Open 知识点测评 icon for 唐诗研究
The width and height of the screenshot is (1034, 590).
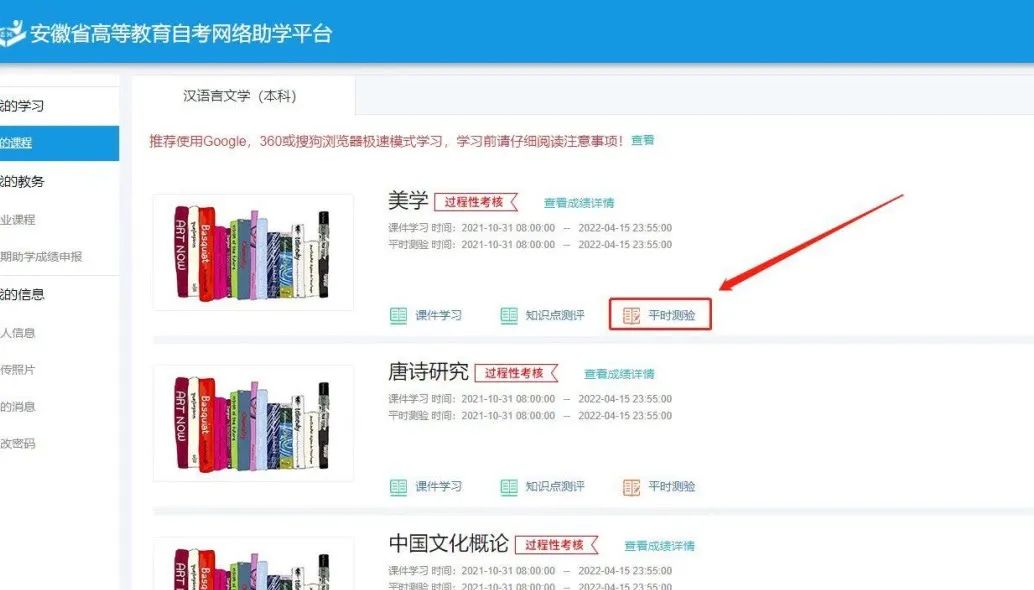[x=508, y=487]
